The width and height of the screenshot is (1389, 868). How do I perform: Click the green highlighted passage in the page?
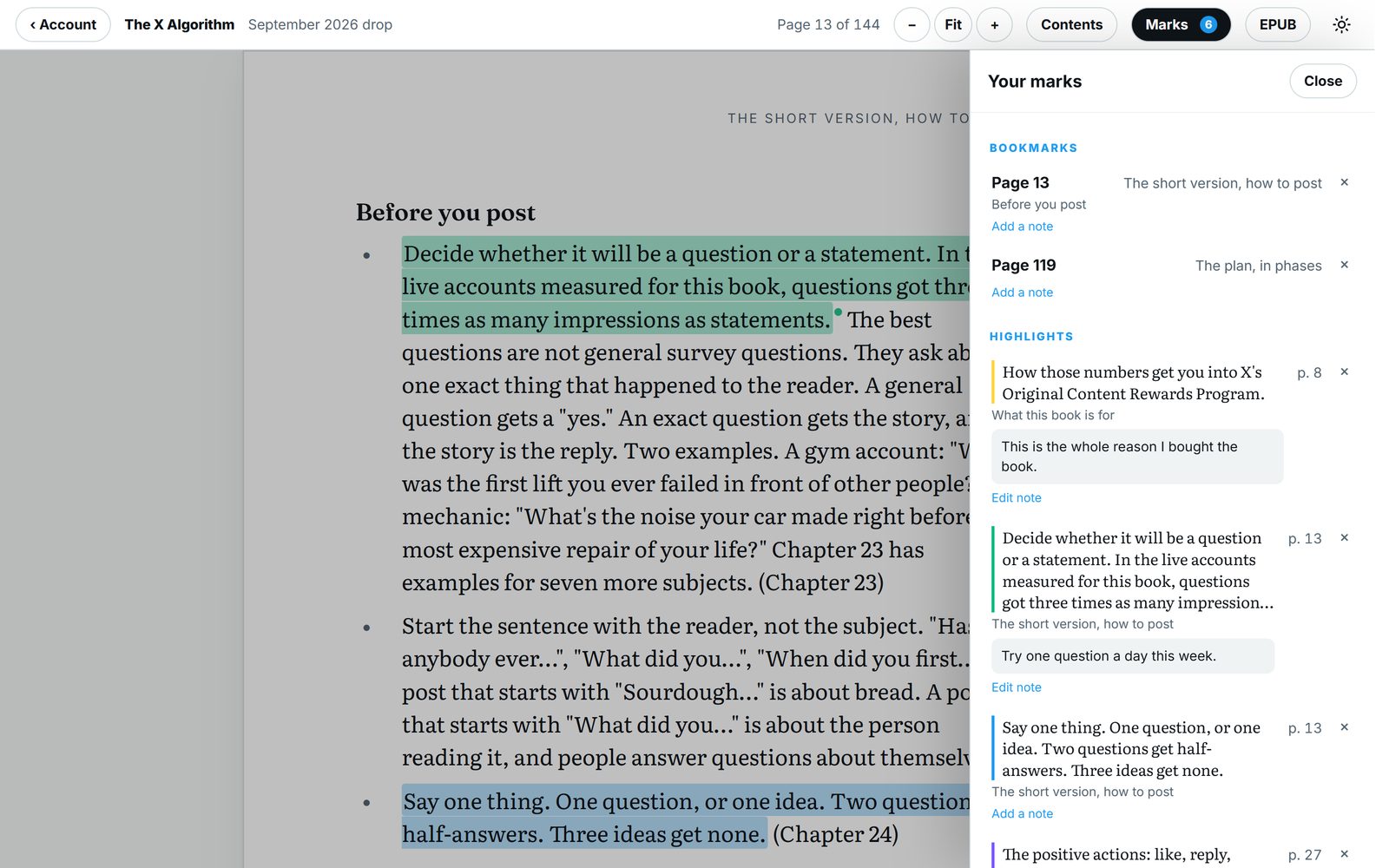[x=685, y=286]
